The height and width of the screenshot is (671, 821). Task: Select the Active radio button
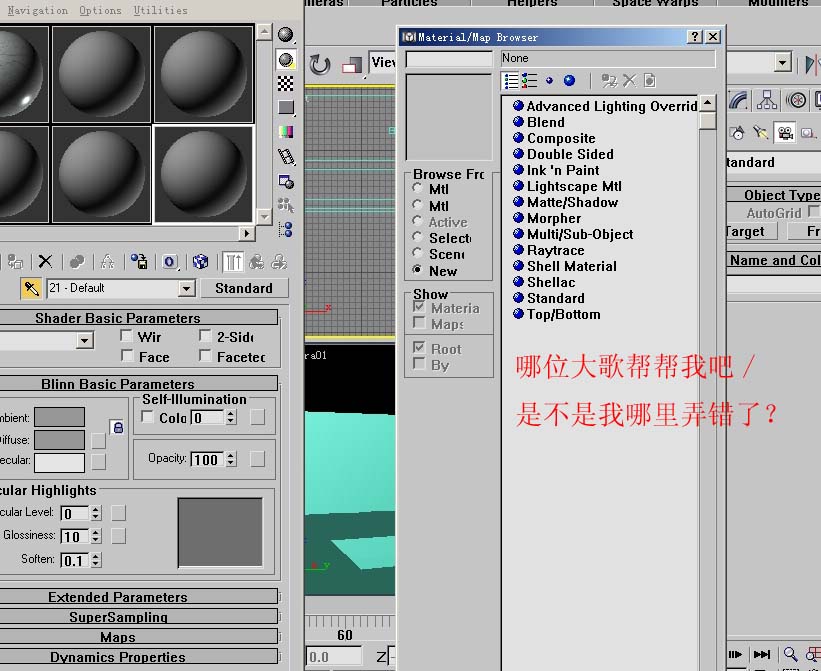point(417,221)
